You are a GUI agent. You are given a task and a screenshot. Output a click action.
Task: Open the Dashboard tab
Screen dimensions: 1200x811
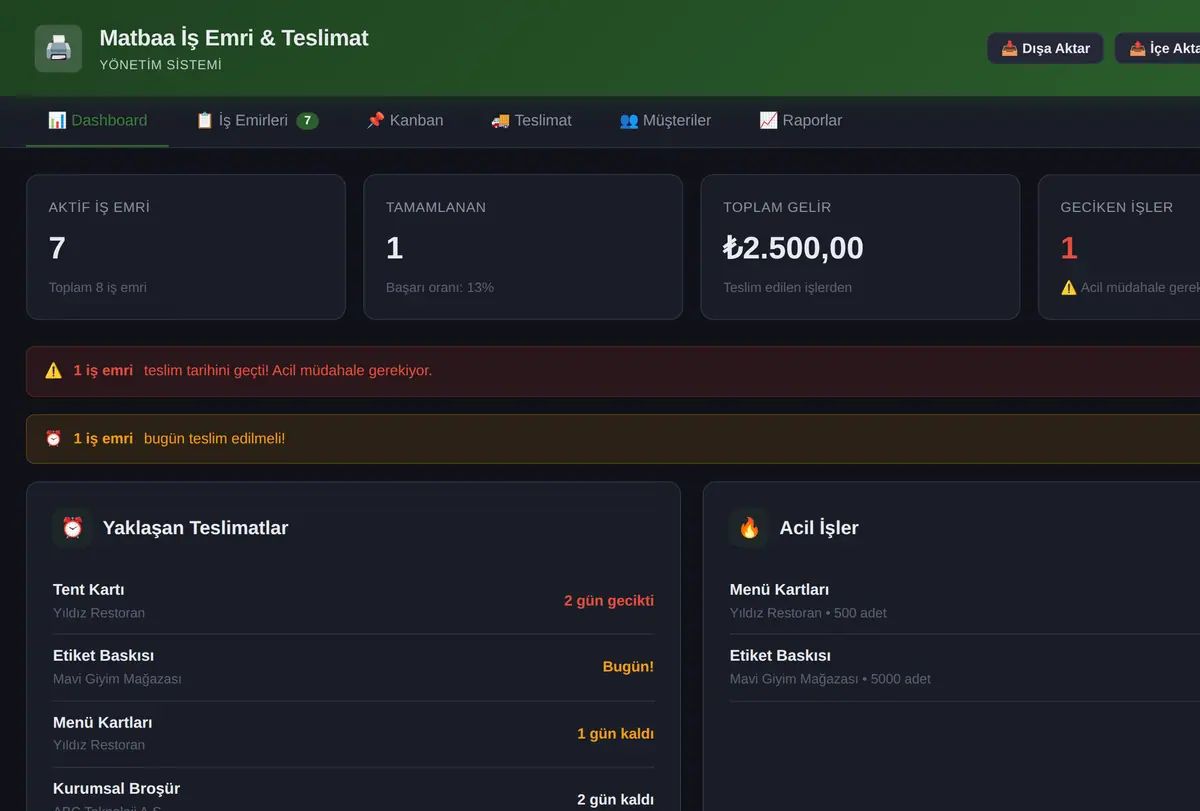coord(97,121)
